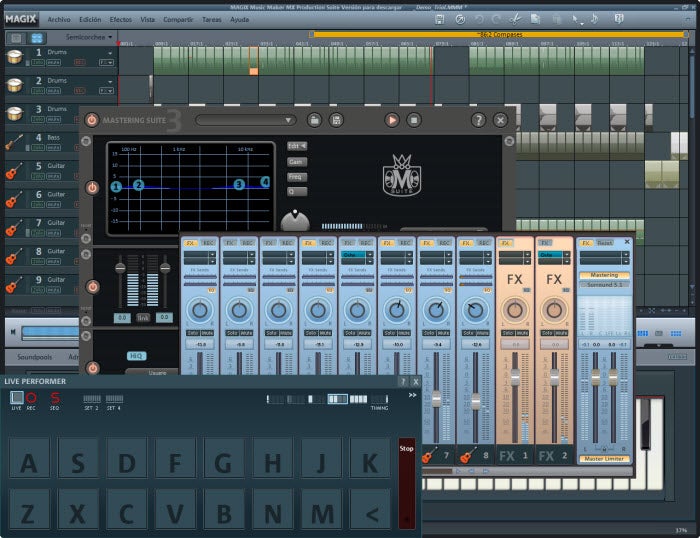700x538 pixels.
Task: Play preview in Mastering Suite
Action: pos(392,120)
